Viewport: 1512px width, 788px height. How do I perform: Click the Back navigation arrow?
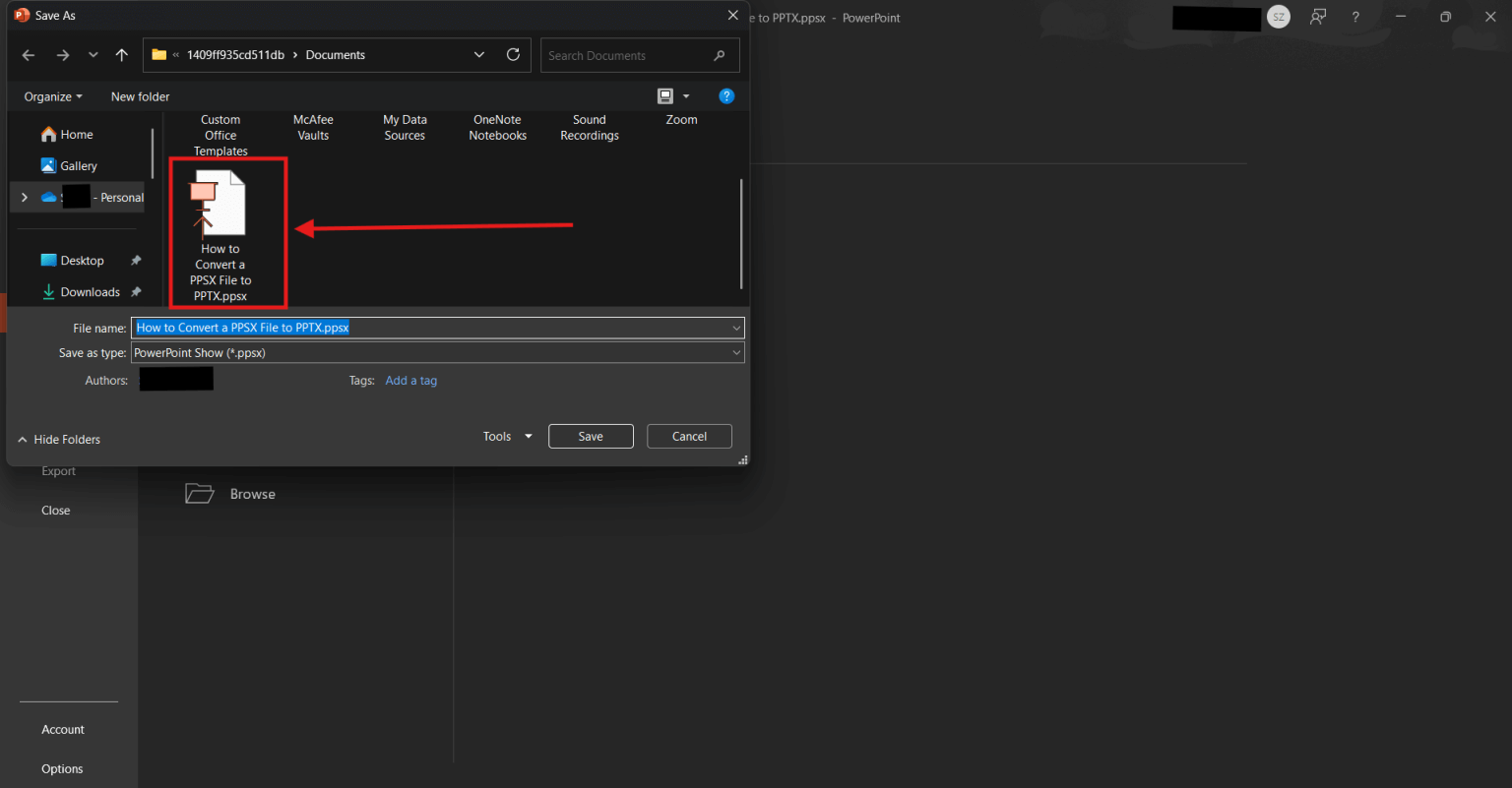pos(29,55)
